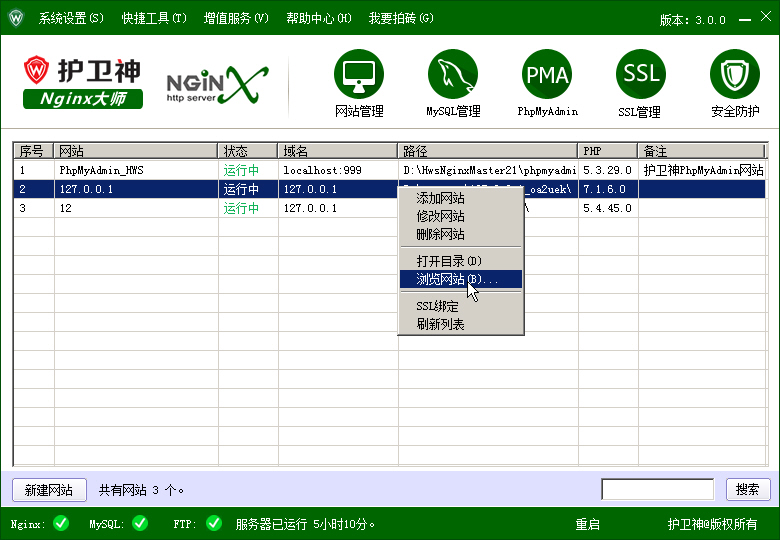
Task: Click SSL绑定 in the context menu
Action: [438, 307]
